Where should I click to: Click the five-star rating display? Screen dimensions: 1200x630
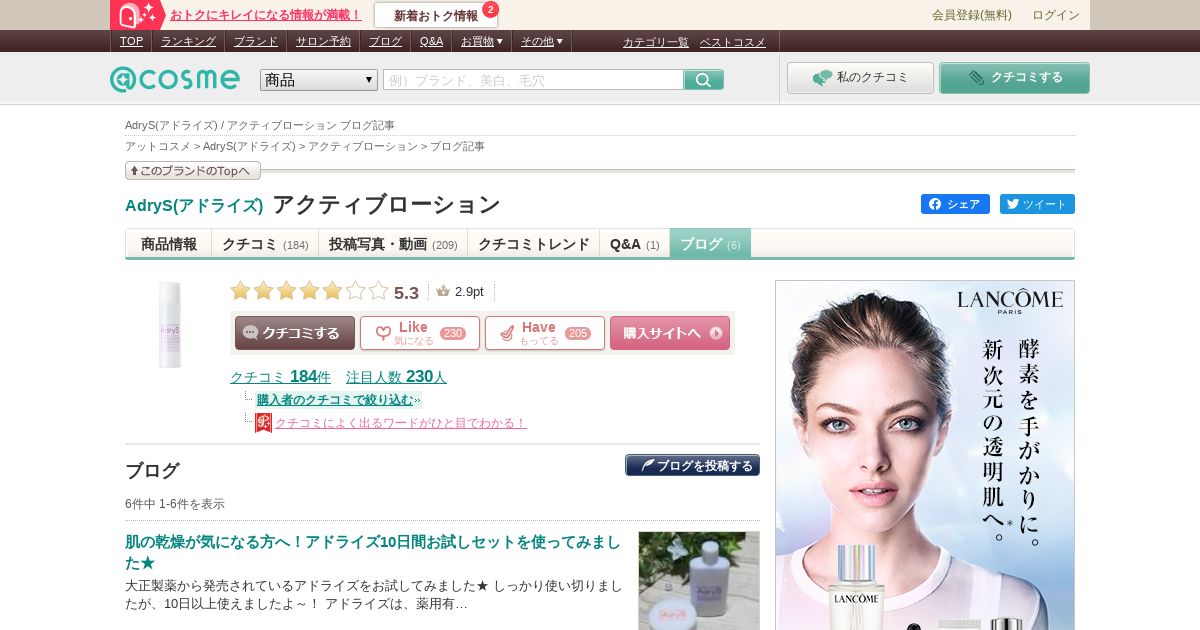tap(309, 291)
